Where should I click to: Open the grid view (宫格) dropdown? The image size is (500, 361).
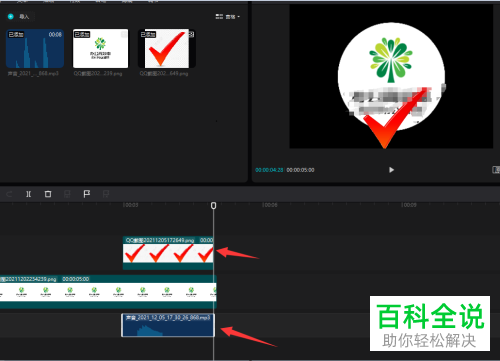coord(228,17)
